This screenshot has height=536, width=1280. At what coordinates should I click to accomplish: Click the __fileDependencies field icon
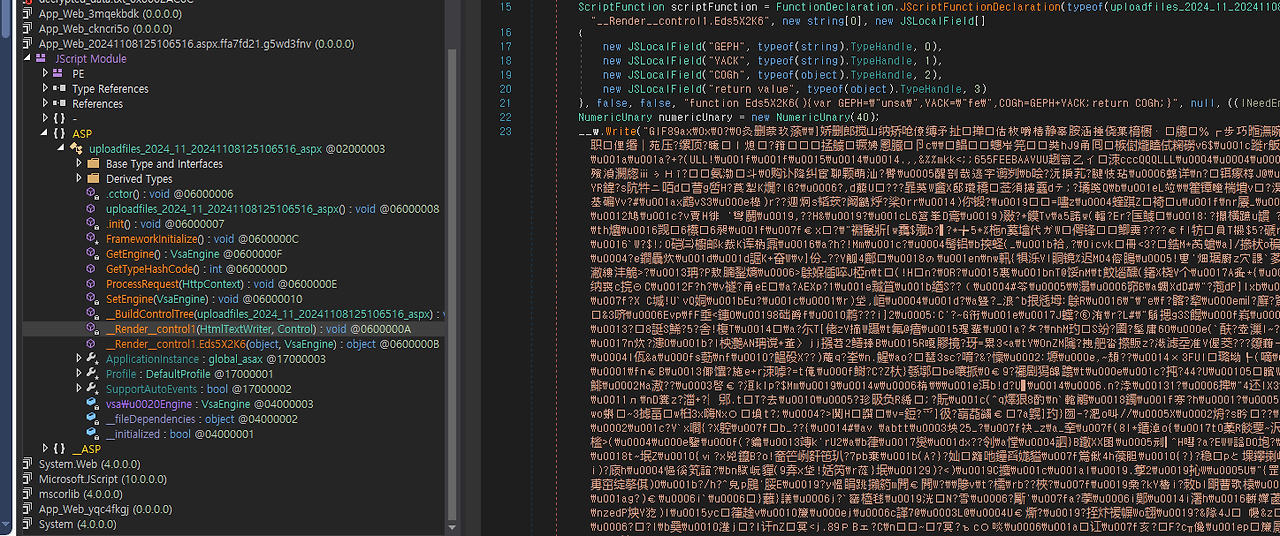pos(95,419)
